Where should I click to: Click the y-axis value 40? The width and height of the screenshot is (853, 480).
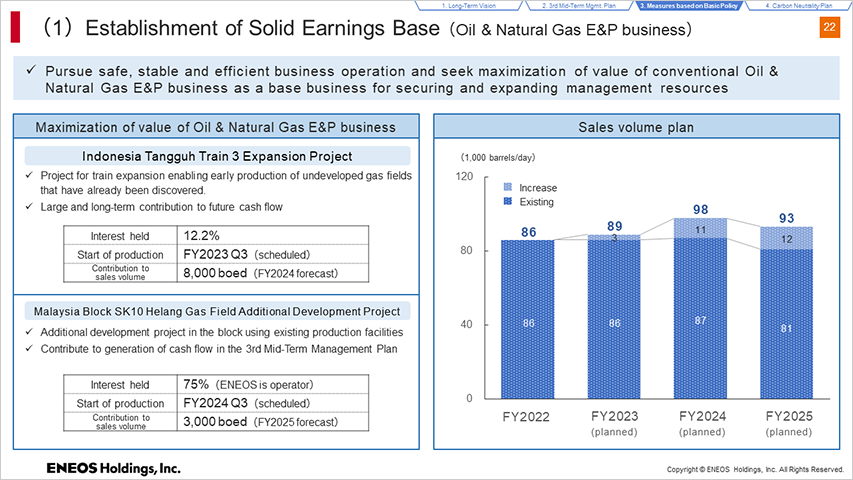(466, 324)
